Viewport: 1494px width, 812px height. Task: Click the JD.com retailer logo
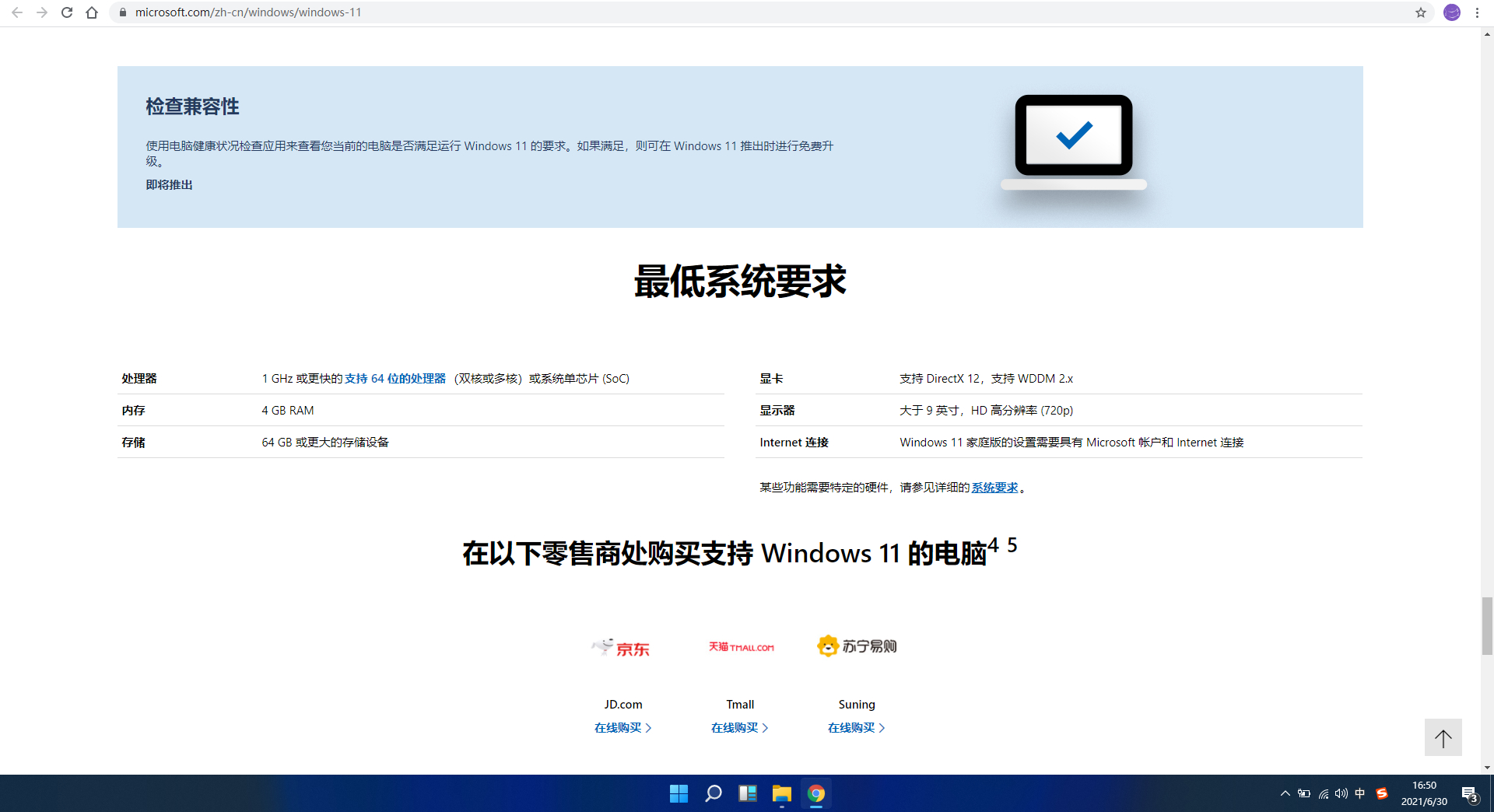pos(621,646)
